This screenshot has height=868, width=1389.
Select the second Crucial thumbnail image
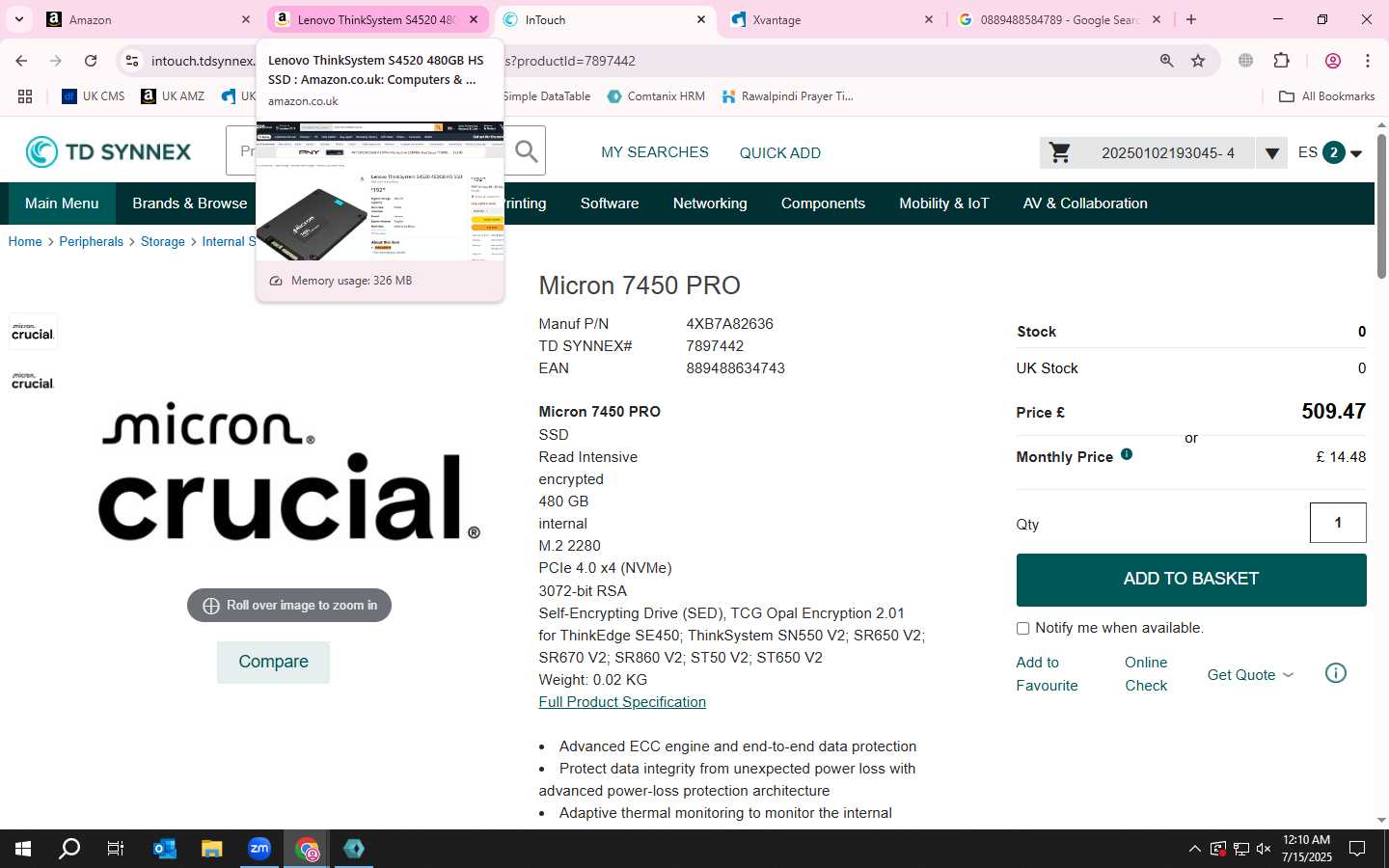(x=33, y=380)
